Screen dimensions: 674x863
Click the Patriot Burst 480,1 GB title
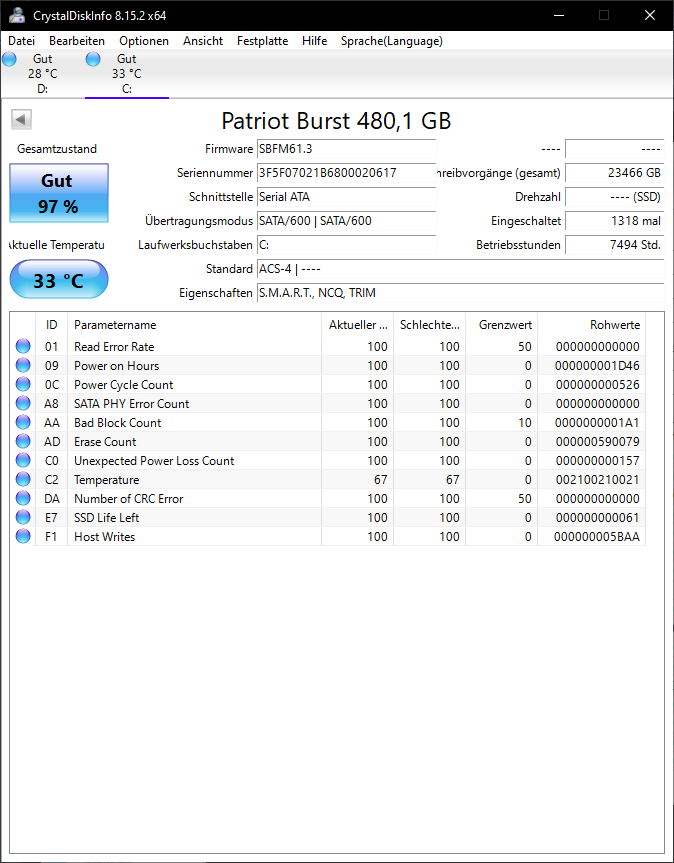coord(336,121)
